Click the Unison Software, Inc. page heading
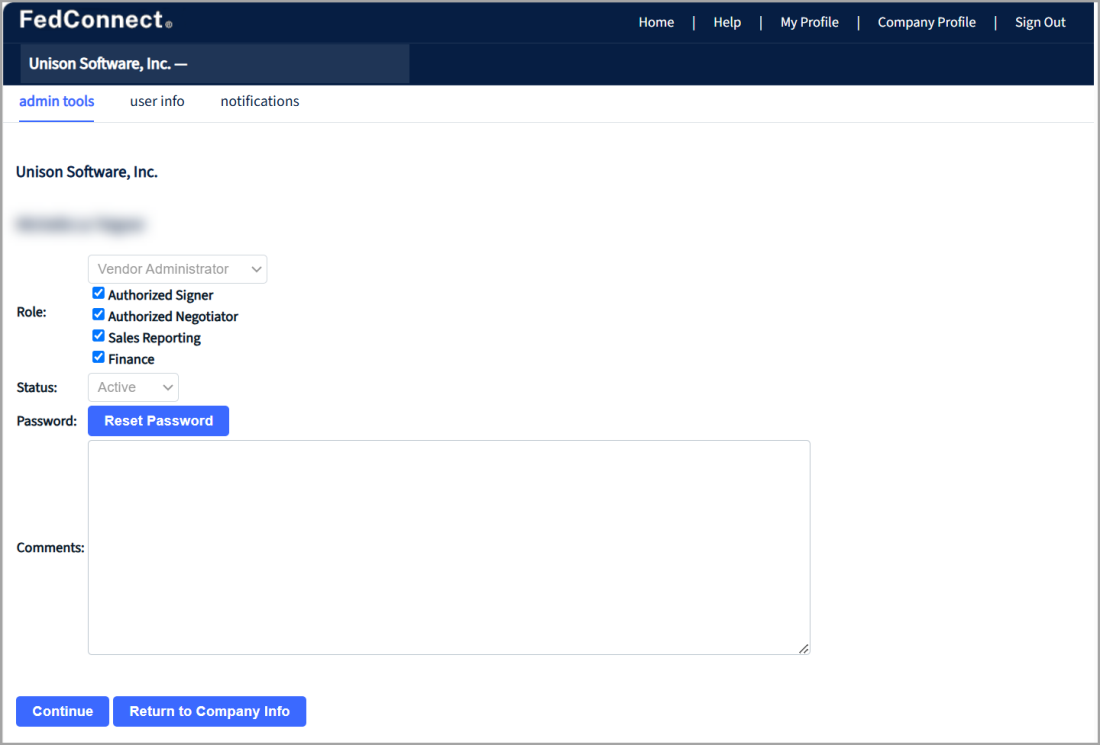Viewport: 1100px width, 745px height. click(x=87, y=172)
